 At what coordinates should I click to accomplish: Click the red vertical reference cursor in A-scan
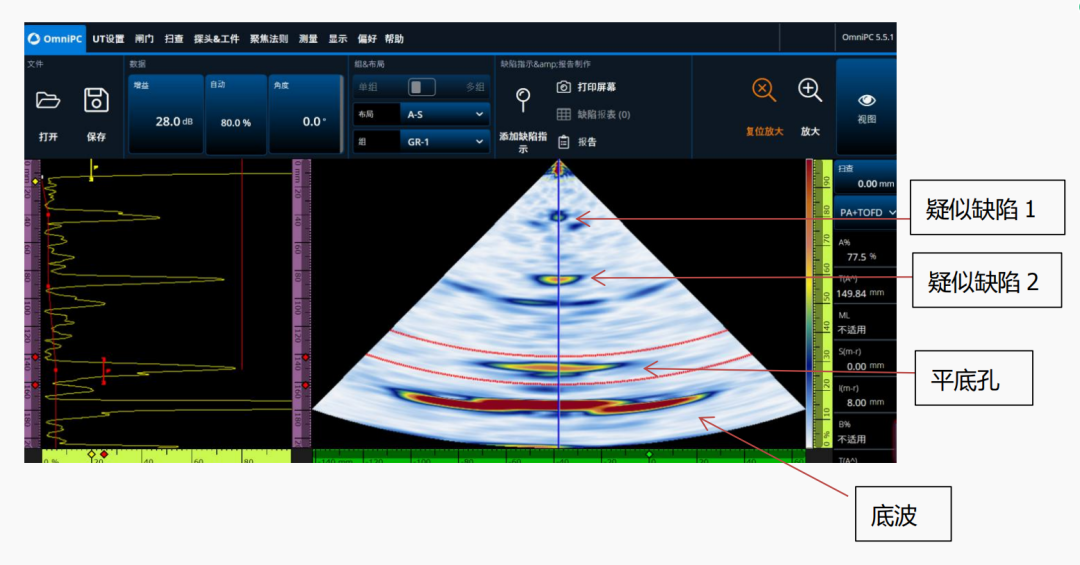pyautogui.click(x=242, y=265)
